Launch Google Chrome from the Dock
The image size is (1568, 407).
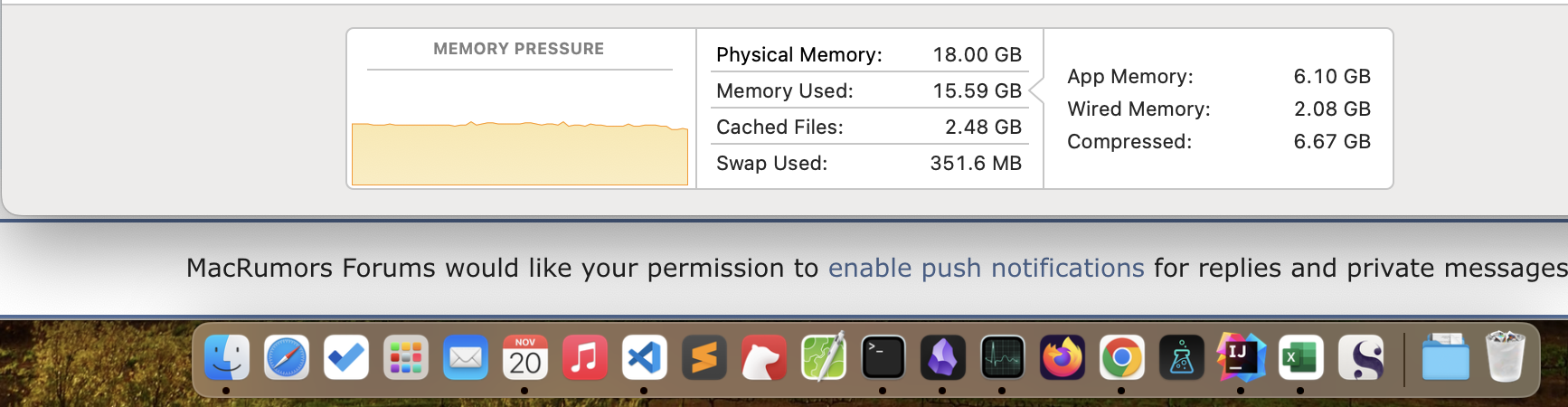pyautogui.click(x=1121, y=358)
